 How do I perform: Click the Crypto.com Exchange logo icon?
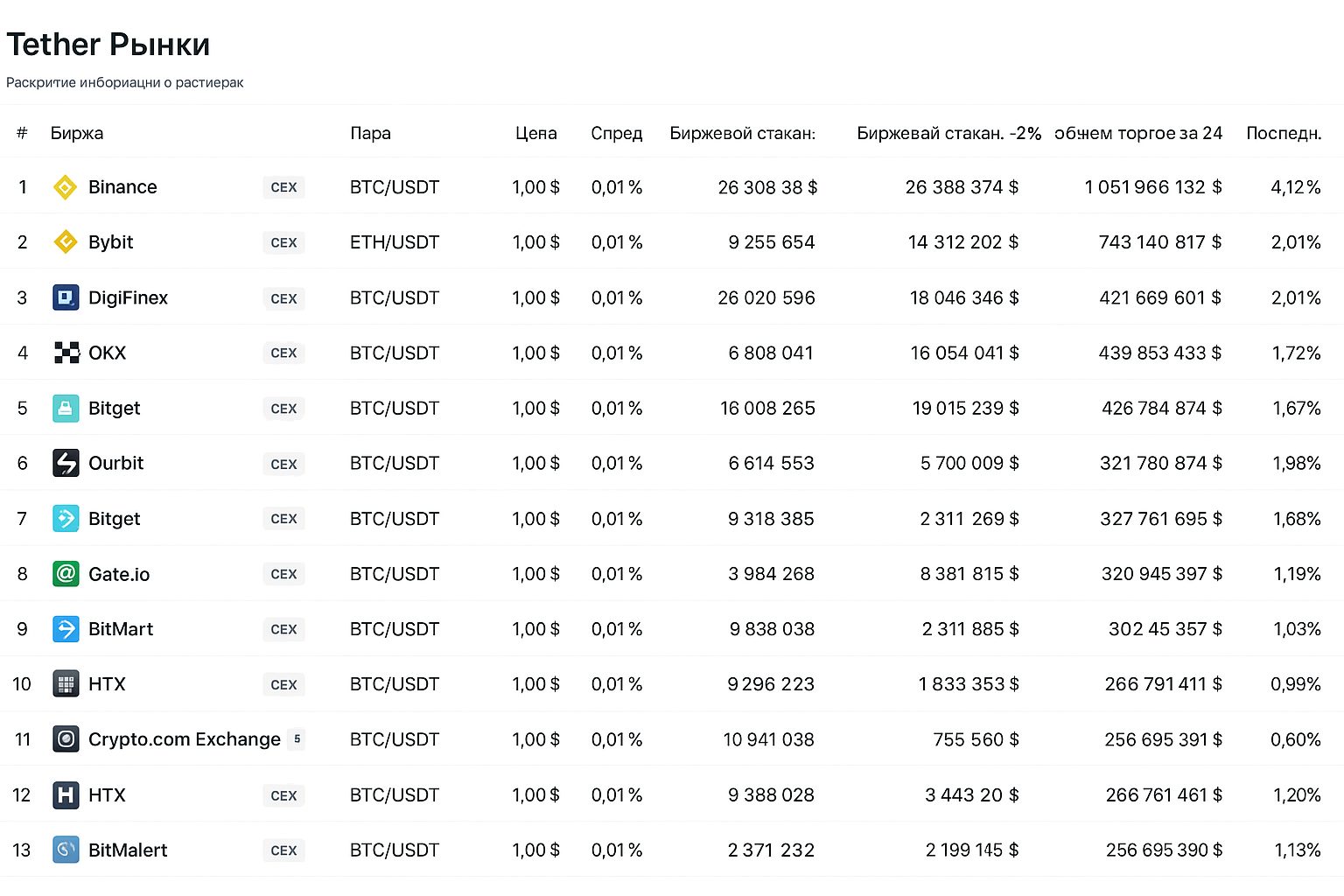click(66, 739)
